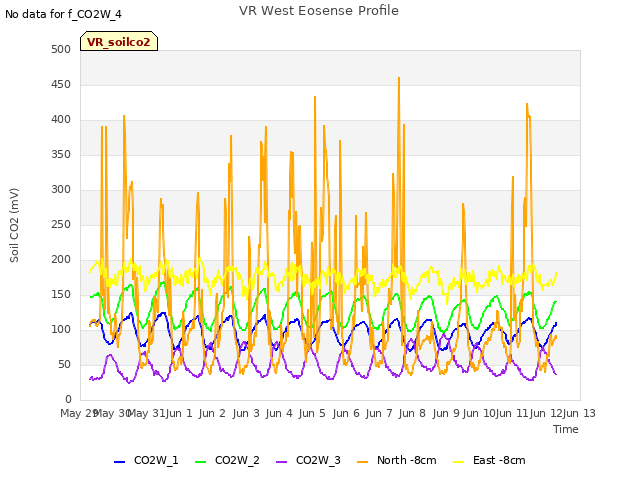Click the CO2W_2 legend entry
Image resolution: width=640 pixels, height=480 pixels.
click(227, 460)
